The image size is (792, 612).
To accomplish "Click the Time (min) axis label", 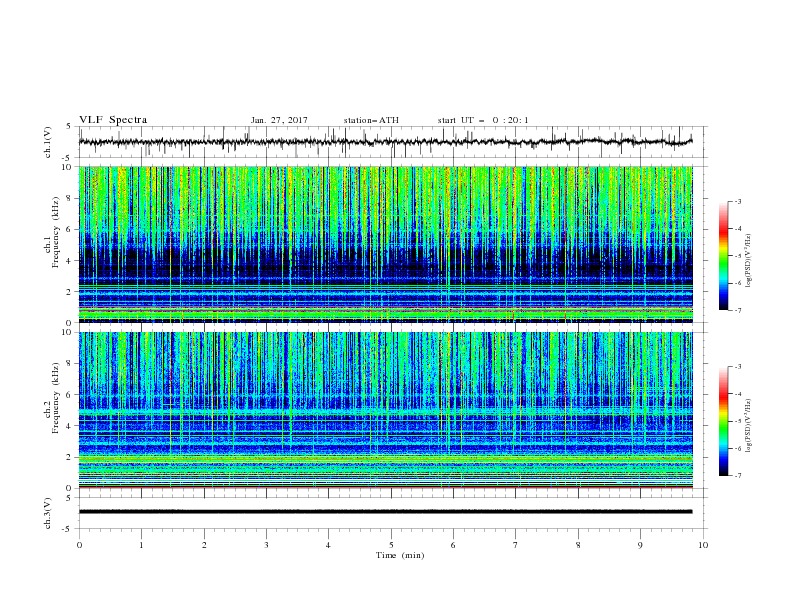I will (400, 555).
